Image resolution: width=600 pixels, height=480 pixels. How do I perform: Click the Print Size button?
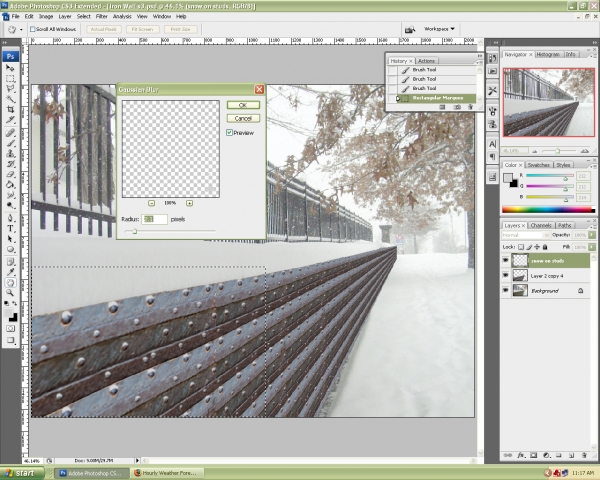pos(180,29)
